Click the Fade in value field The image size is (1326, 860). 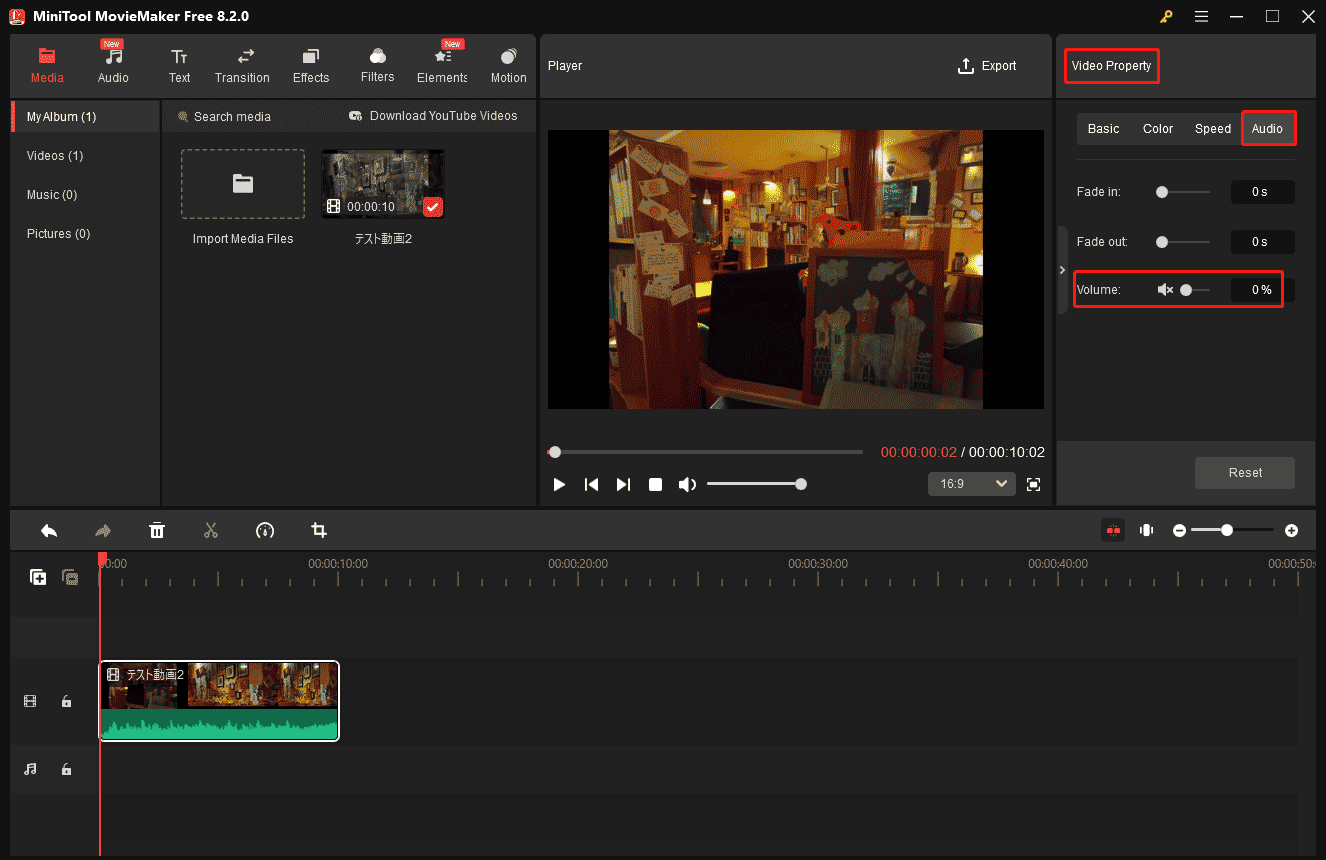(x=1262, y=192)
